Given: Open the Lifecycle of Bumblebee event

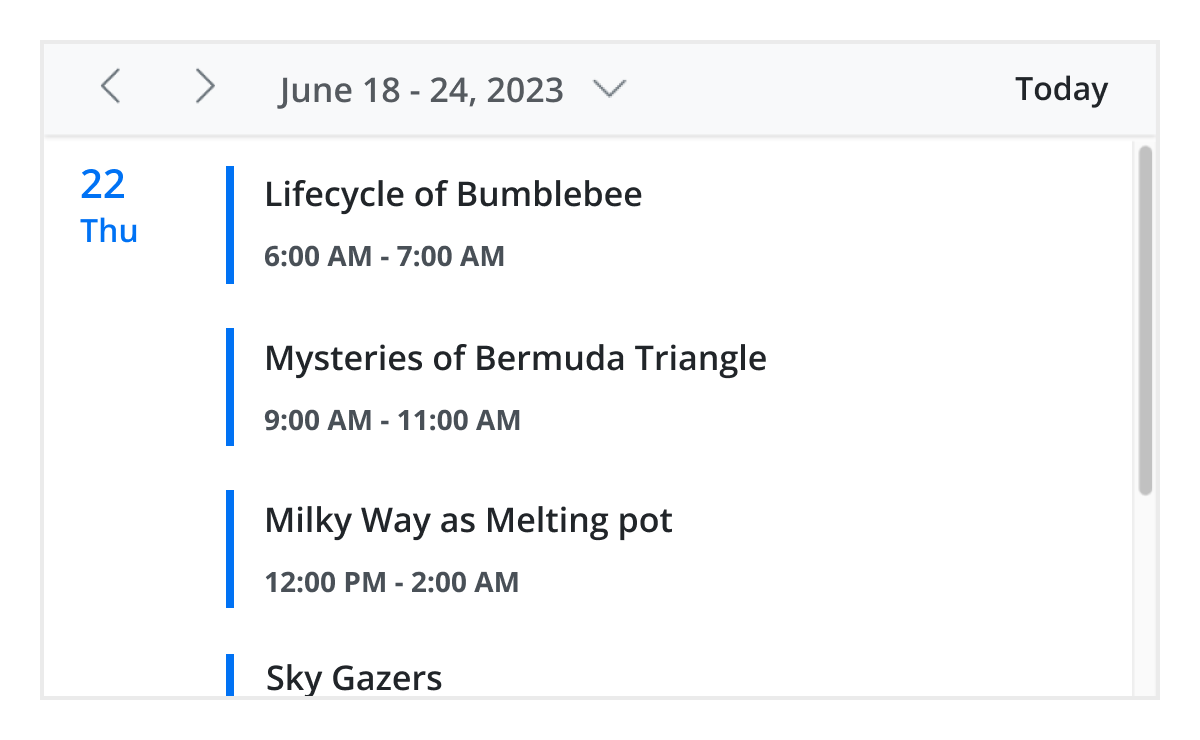Looking at the screenshot, I should pyautogui.click(x=453, y=194).
